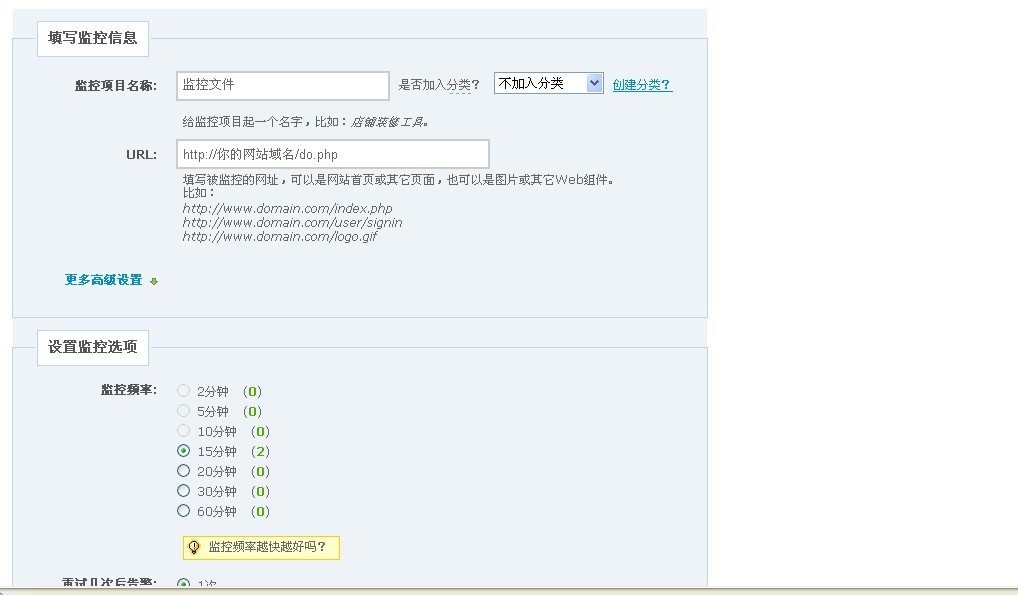Click the green arrow beside 更多高级设置

pos(154,281)
